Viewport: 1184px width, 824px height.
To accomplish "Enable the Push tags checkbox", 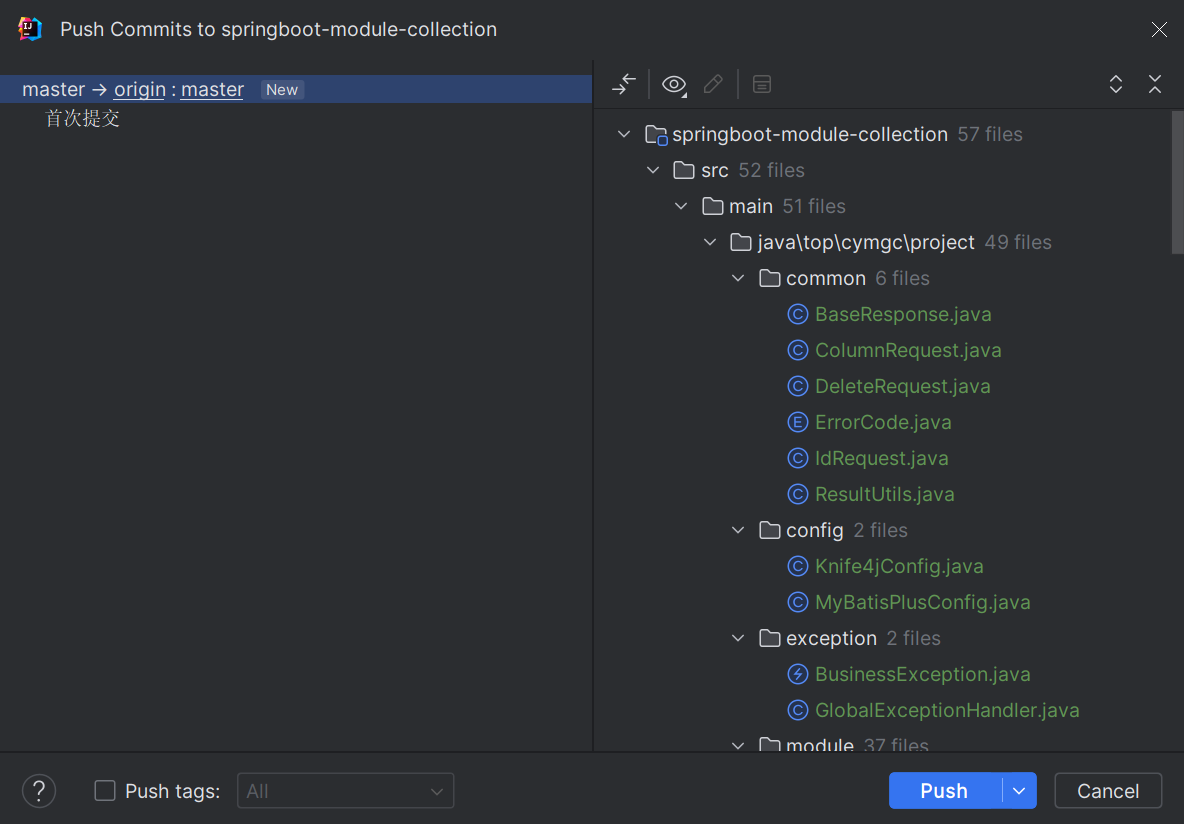I will (x=105, y=791).
